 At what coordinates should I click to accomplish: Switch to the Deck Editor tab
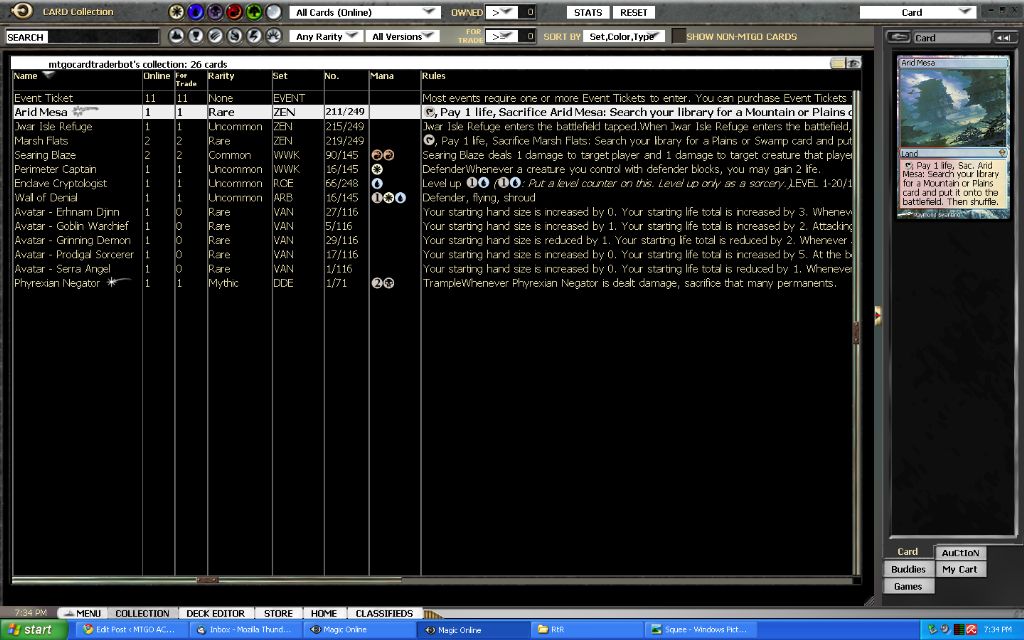point(215,613)
